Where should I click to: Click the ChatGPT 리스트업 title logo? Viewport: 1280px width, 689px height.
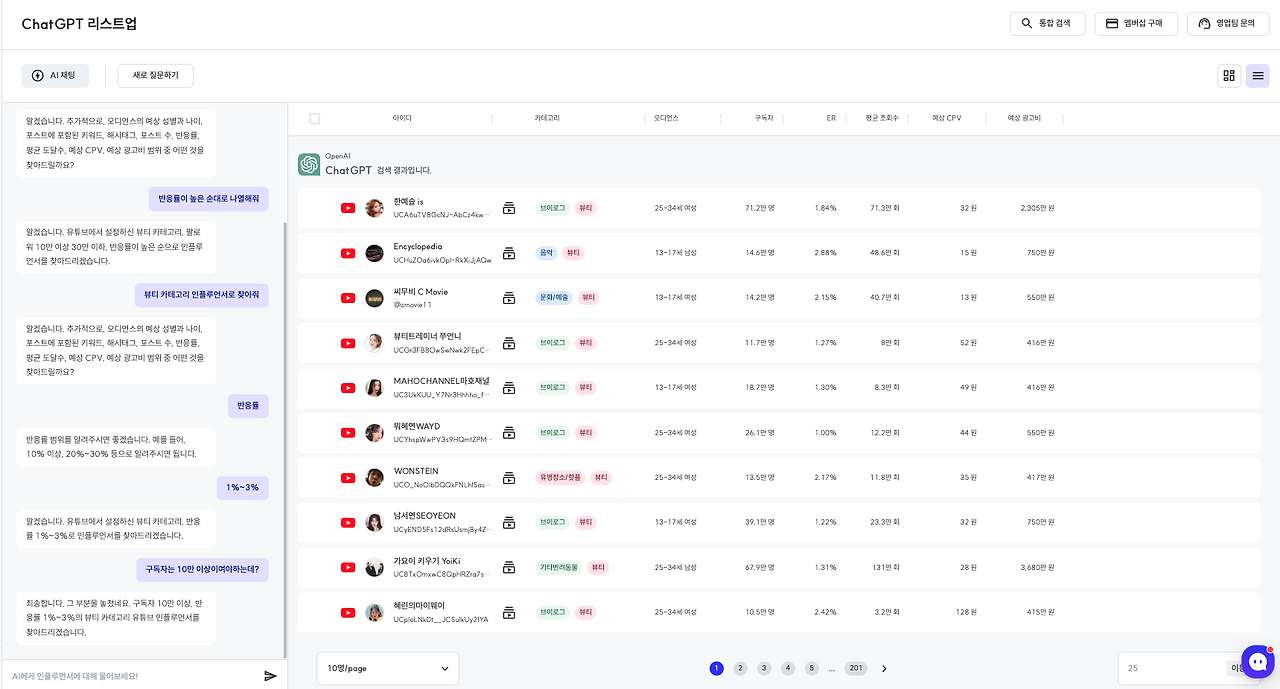79,24
